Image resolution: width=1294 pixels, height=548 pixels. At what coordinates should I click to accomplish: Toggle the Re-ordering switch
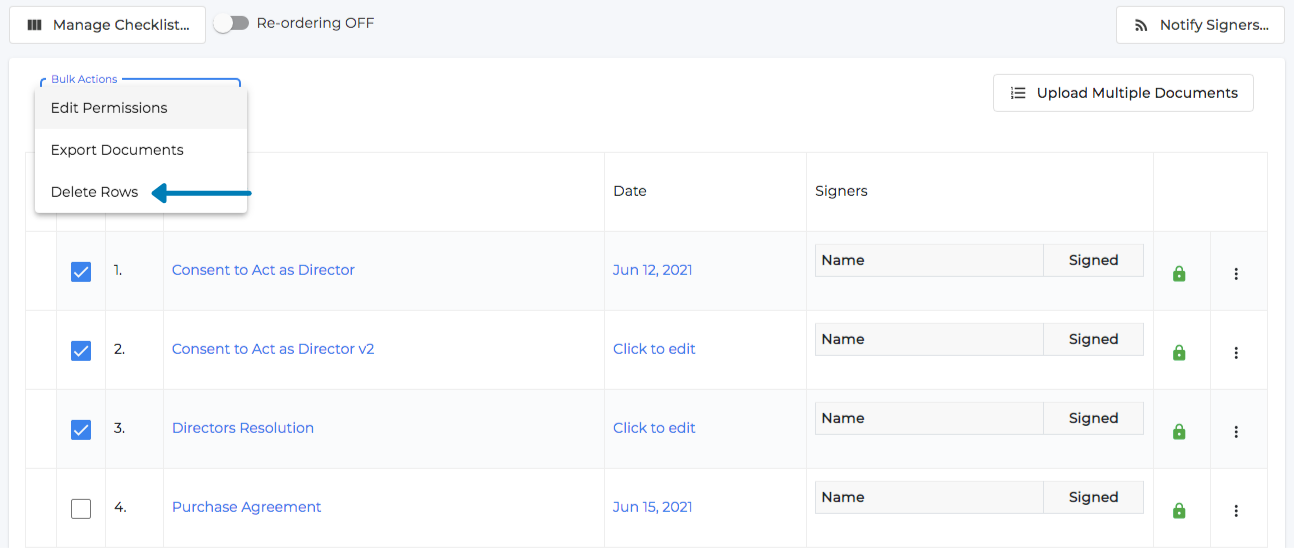pyautogui.click(x=232, y=23)
